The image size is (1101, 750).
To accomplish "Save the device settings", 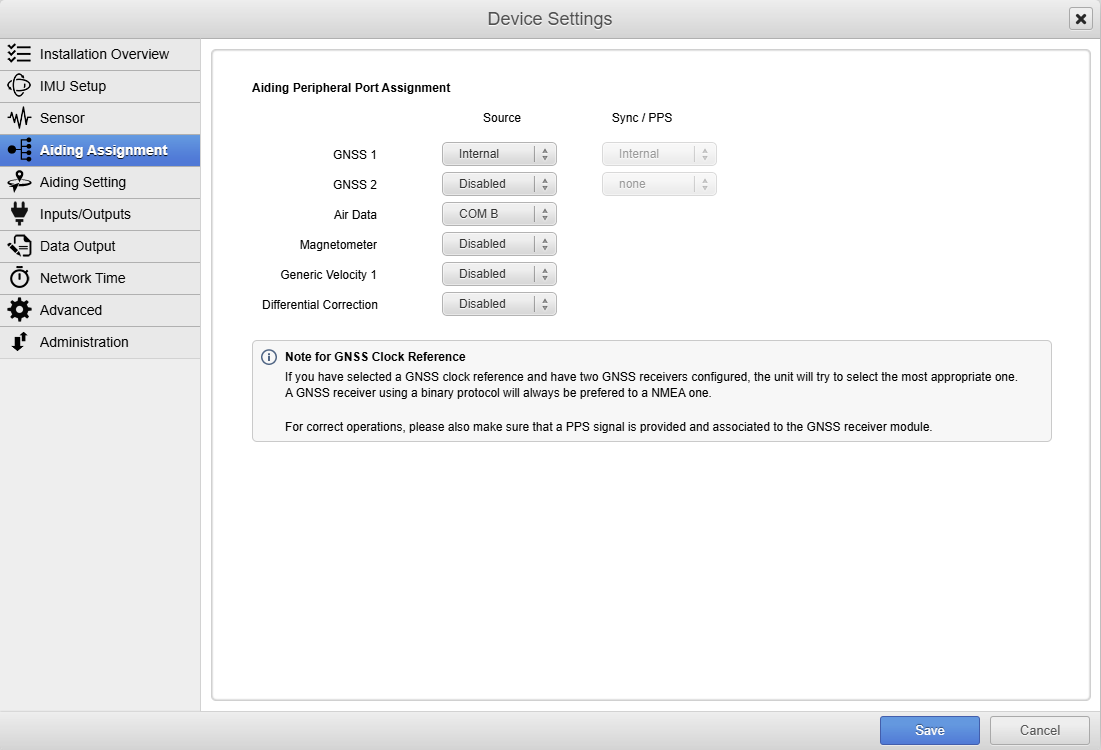I will (929, 731).
